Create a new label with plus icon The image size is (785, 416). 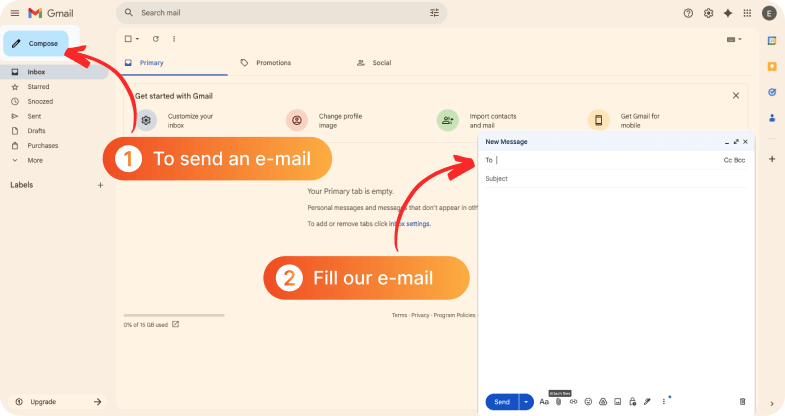click(100, 185)
